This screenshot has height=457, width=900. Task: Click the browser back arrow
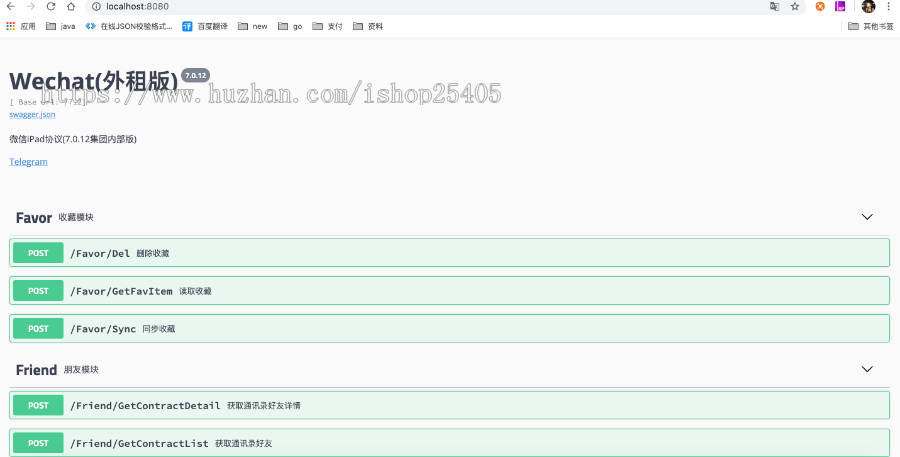pyautogui.click(x=10, y=6)
